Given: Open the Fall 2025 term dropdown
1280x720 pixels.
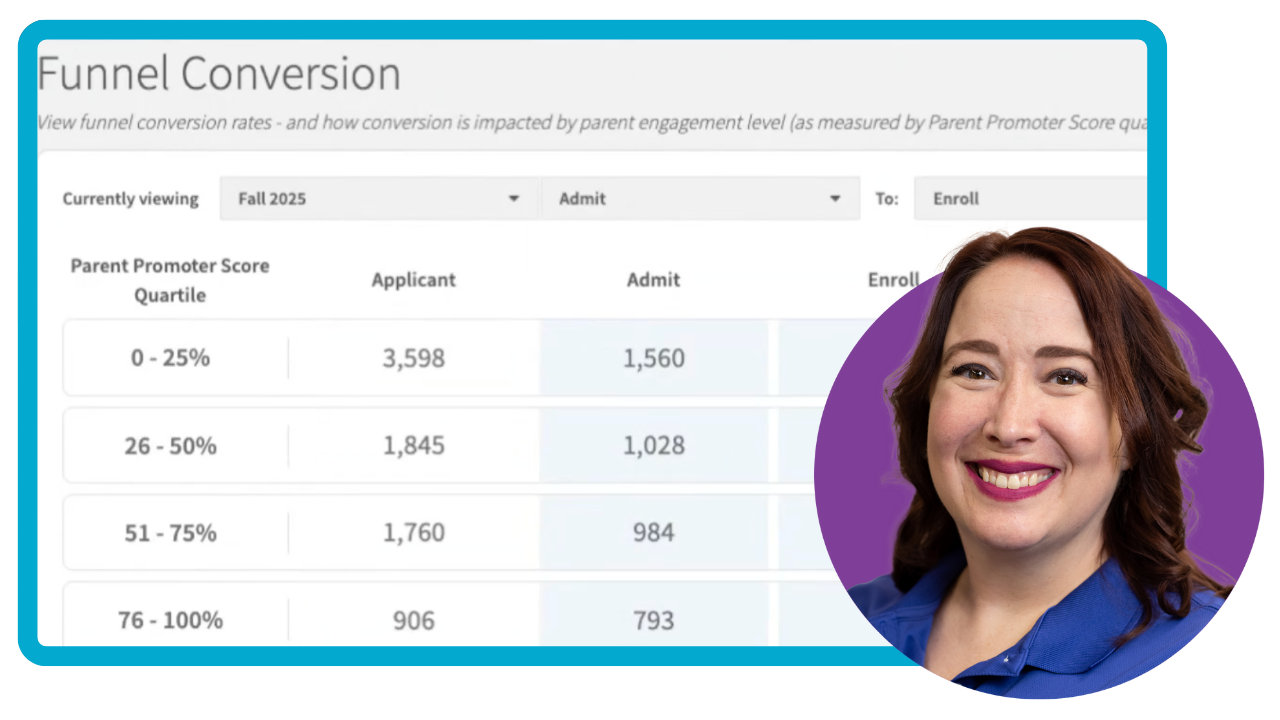Looking at the screenshot, I should click(378, 198).
